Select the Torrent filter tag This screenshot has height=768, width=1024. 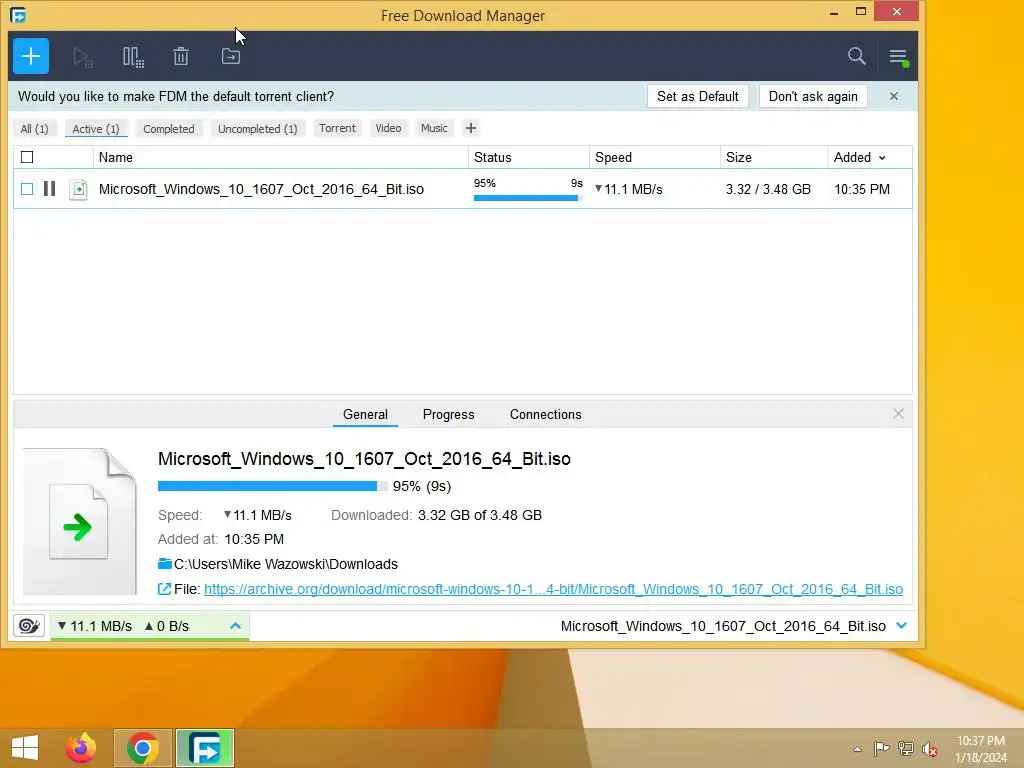pos(337,128)
